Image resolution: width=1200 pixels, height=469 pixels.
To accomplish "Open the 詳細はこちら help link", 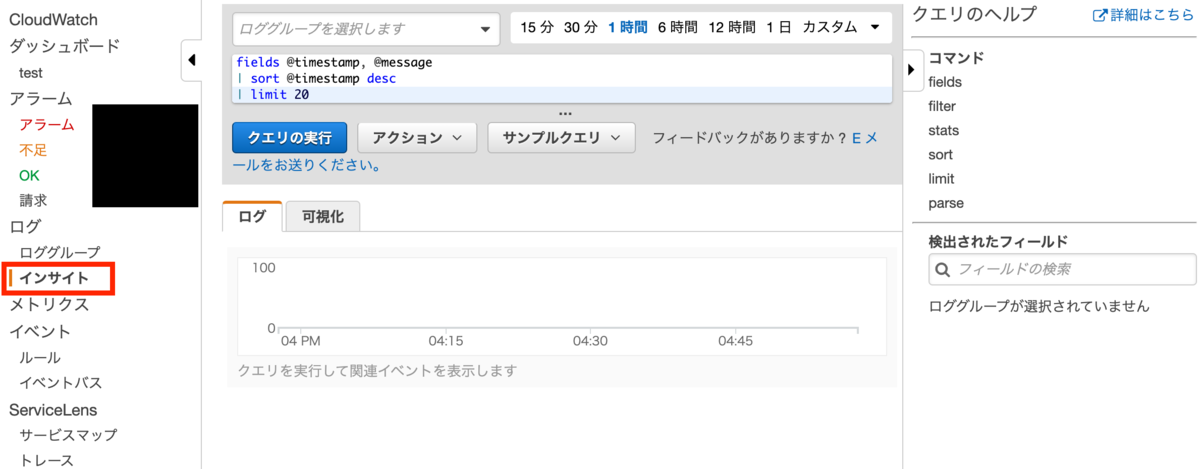I will click(1150, 15).
